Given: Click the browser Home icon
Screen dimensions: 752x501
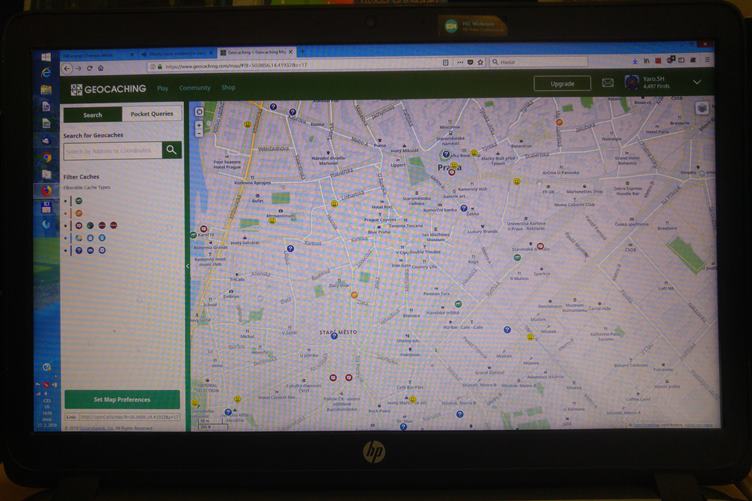Looking at the screenshot, I should click(101, 68).
